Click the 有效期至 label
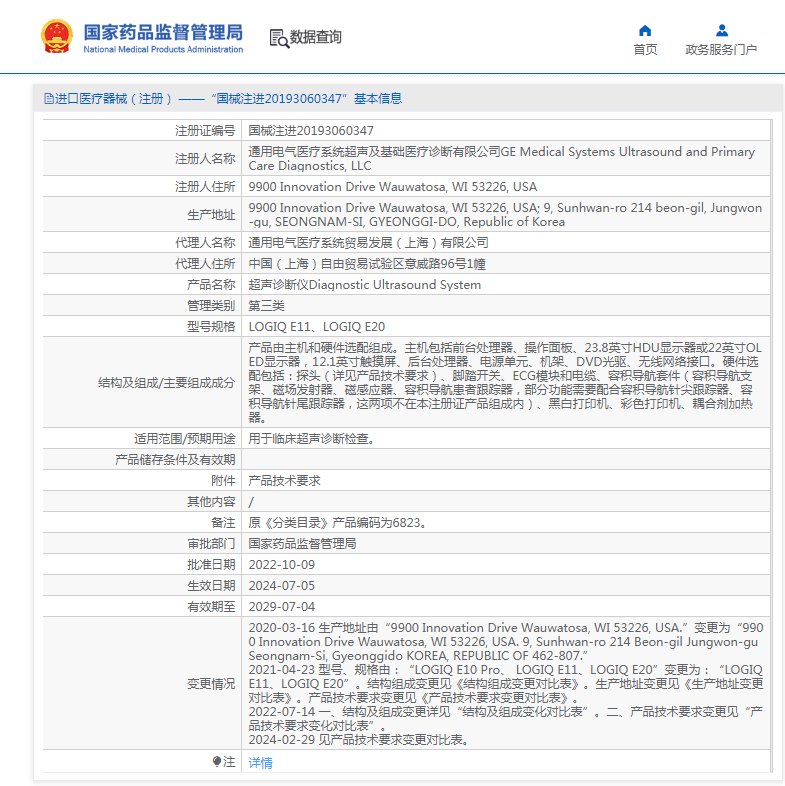This screenshot has width=785, height=786. [211, 607]
